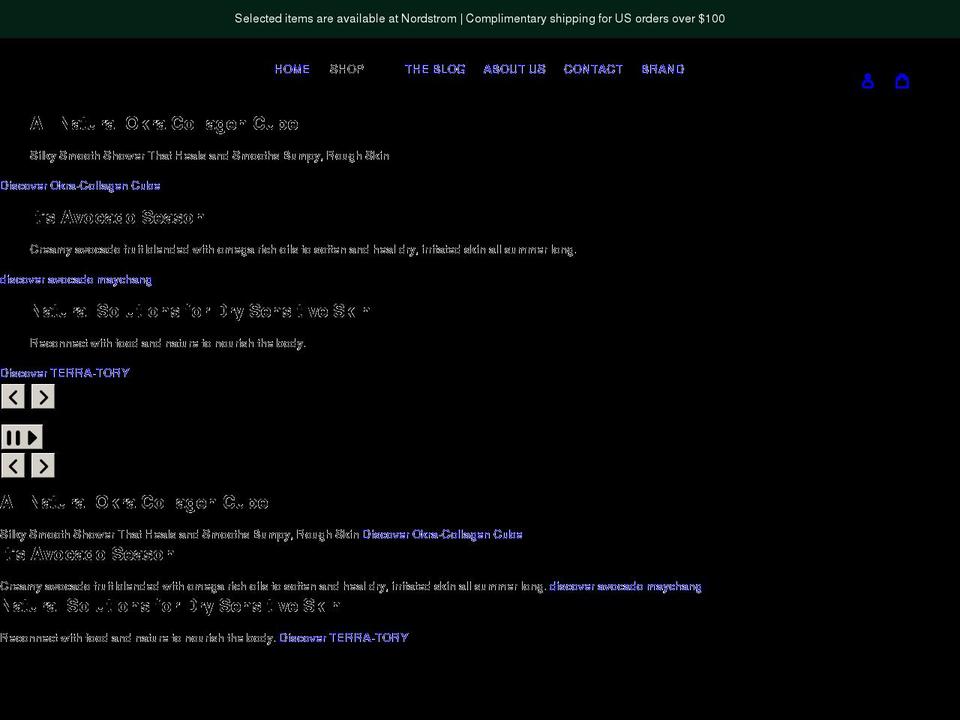Click discover avocado maychang link after Creamy avocado sentence
The image size is (960, 720).
tap(625, 587)
